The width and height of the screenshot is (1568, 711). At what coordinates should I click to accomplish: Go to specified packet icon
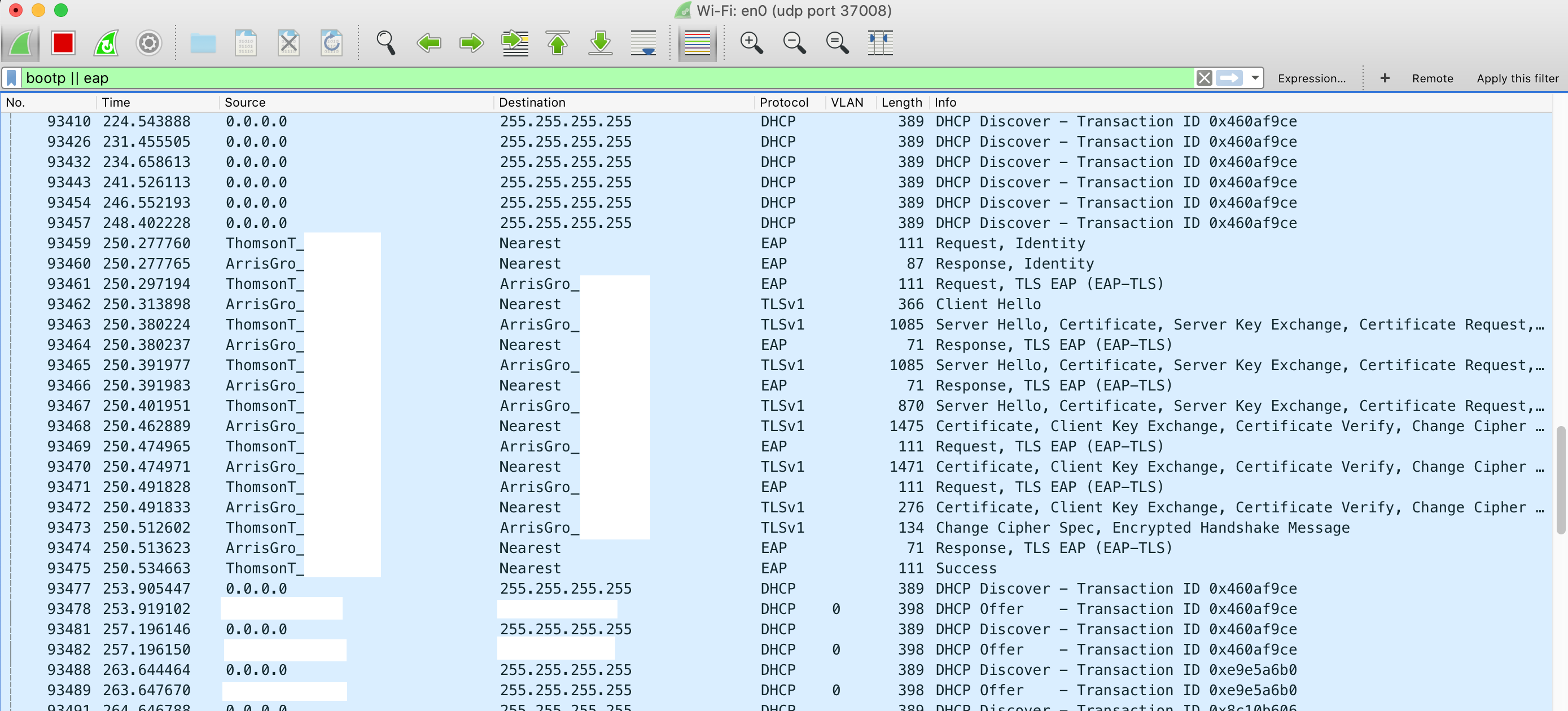tap(515, 43)
